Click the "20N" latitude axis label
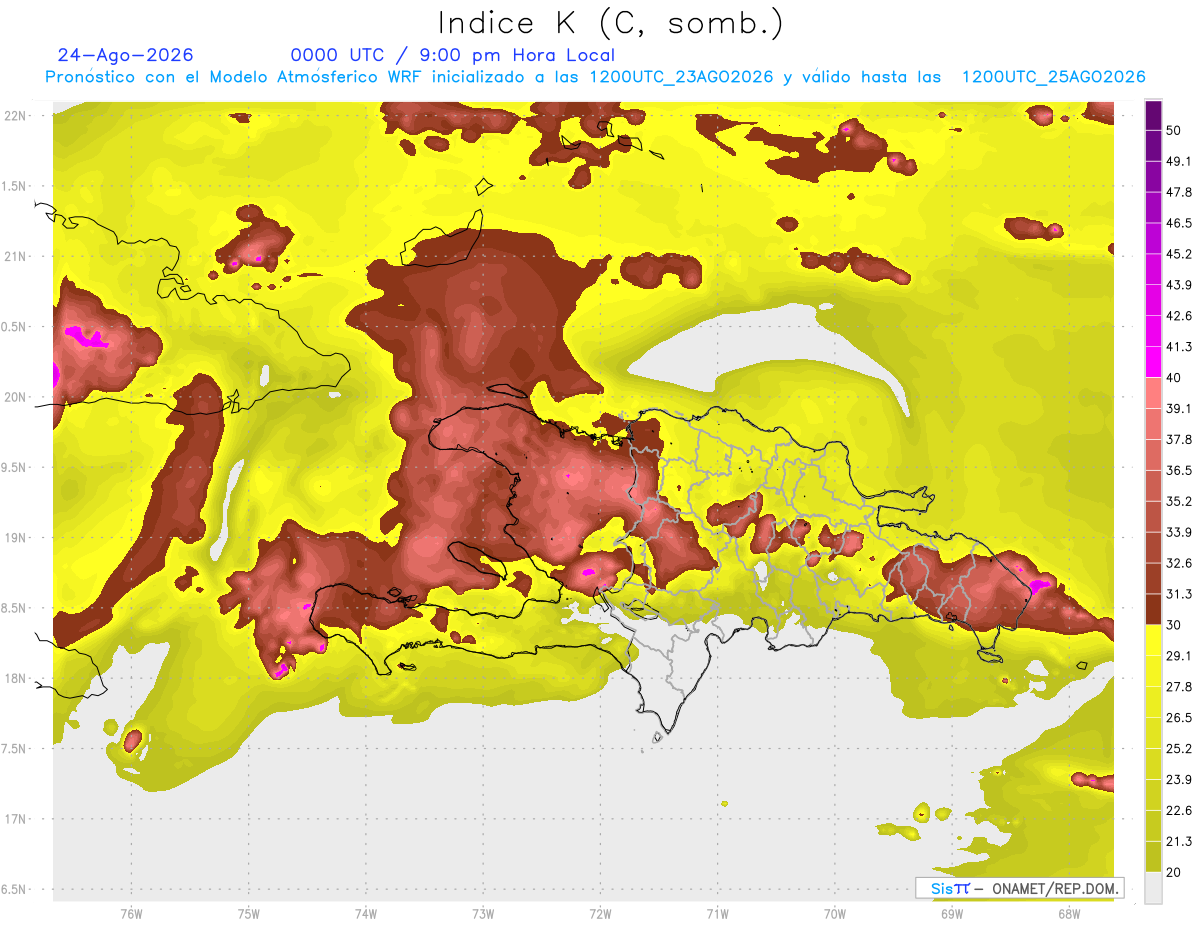 [x=16, y=397]
